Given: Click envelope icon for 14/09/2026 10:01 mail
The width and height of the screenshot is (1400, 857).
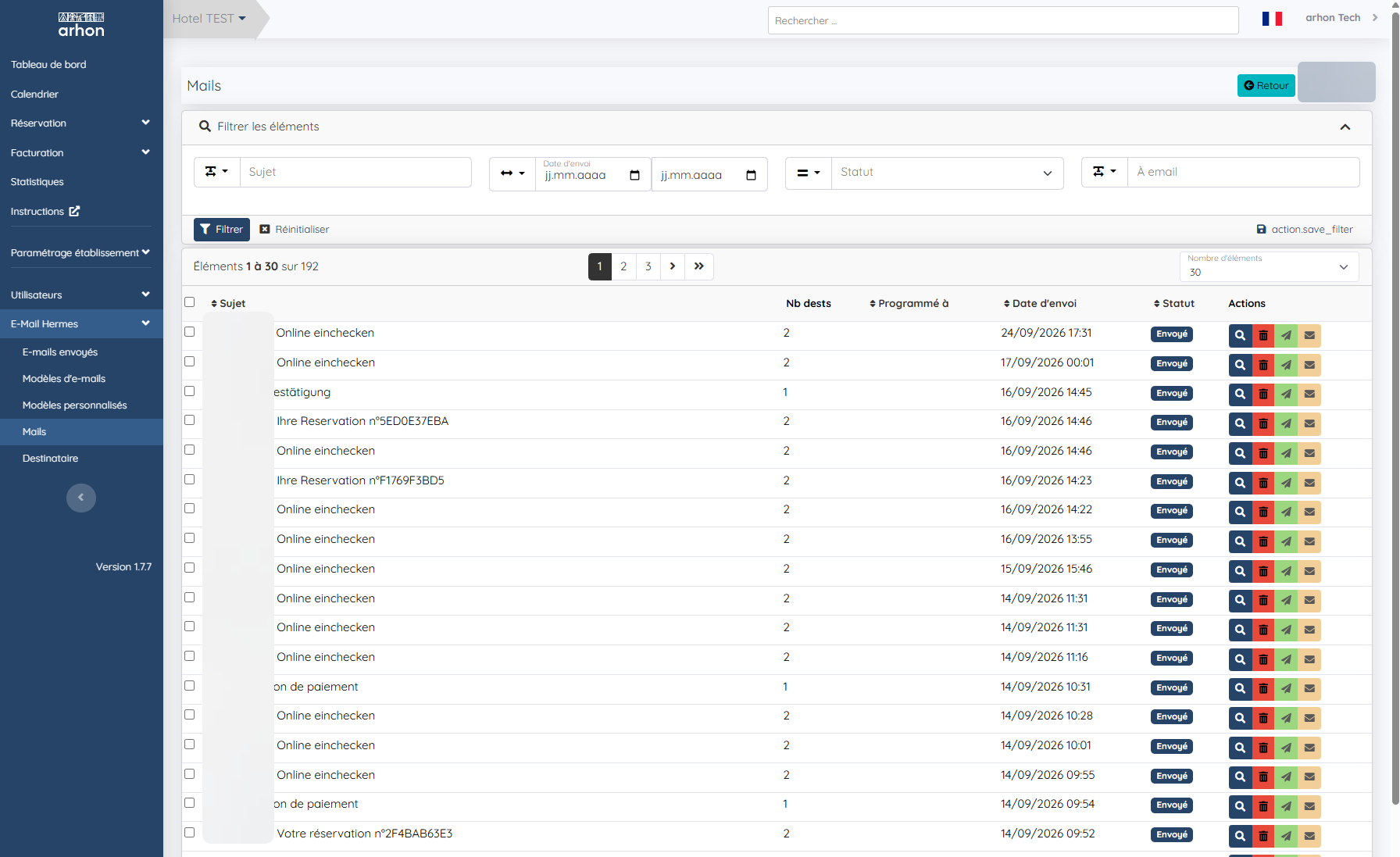Looking at the screenshot, I should tap(1309, 748).
